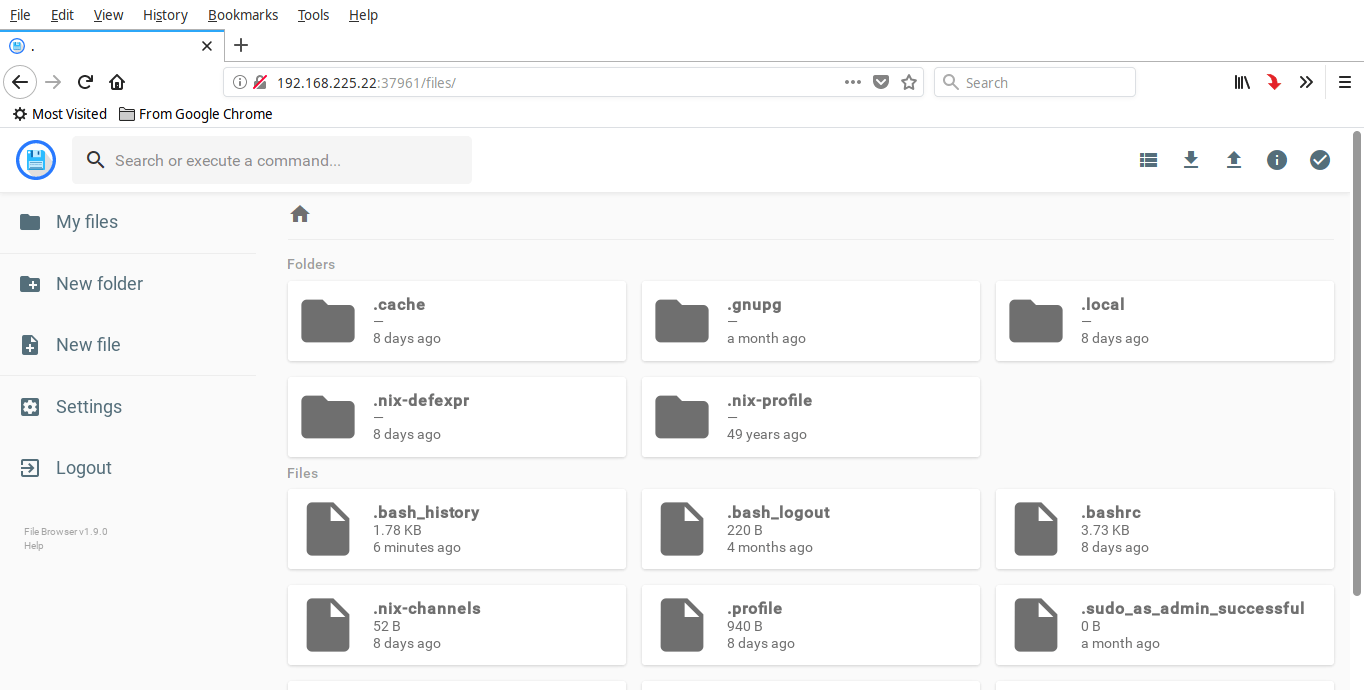1364x690 pixels.
Task: Open the .cache folder
Action: [457, 321]
